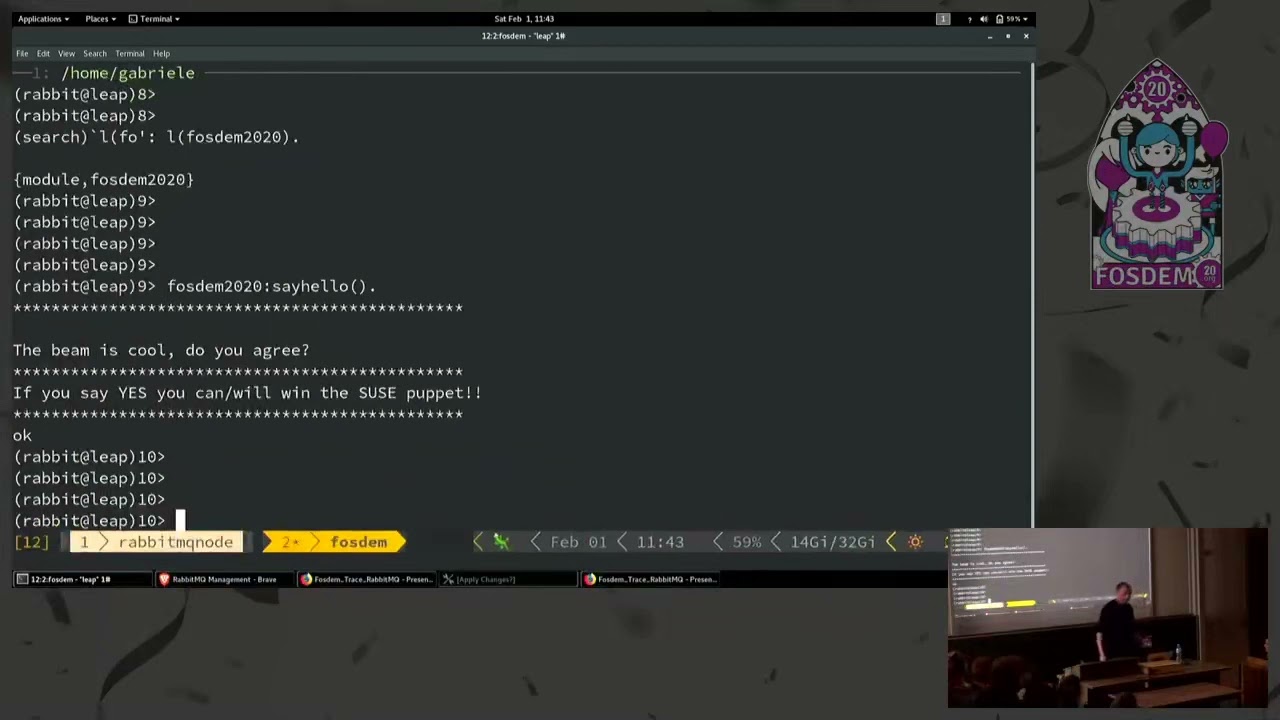1280x720 pixels.
Task: Switch to tmux window 2 fosdem
Action: (x=334, y=542)
